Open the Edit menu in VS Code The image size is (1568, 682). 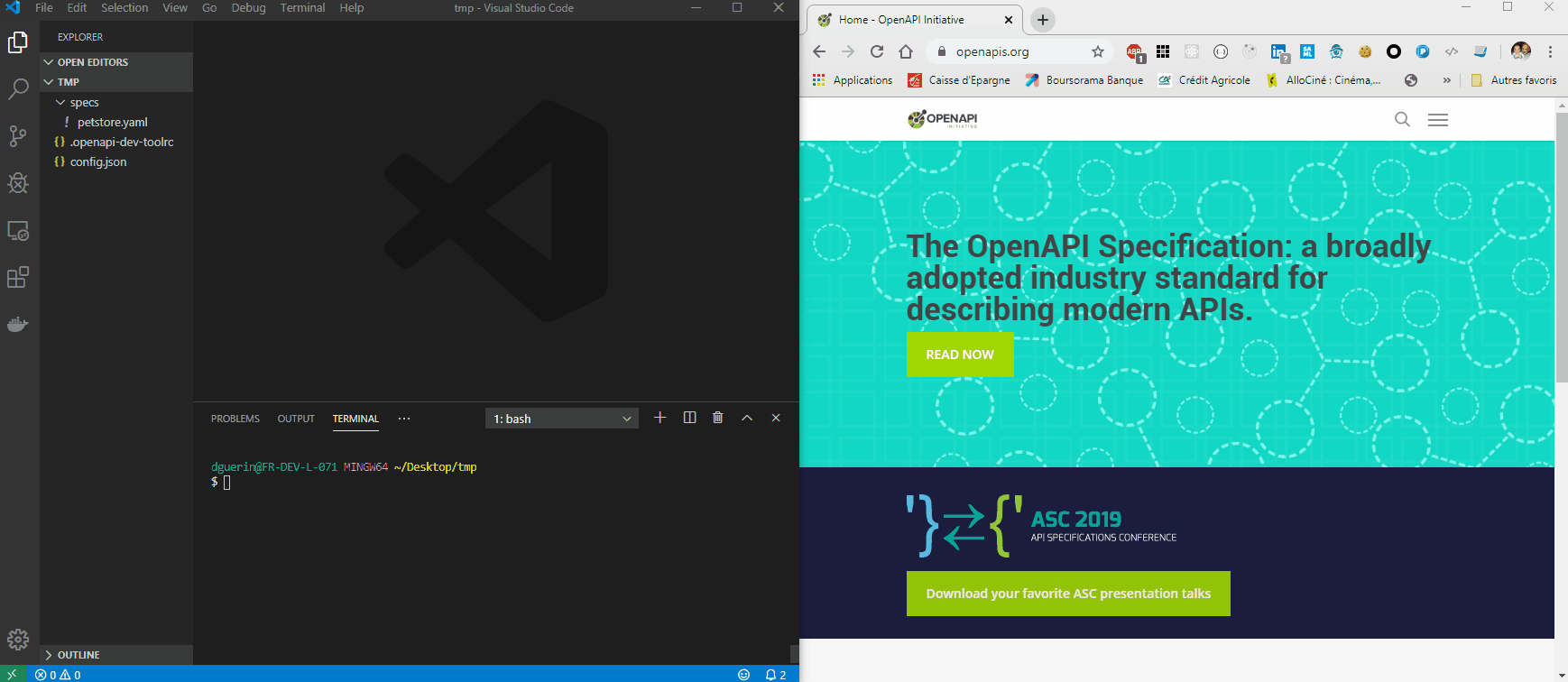[78, 8]
